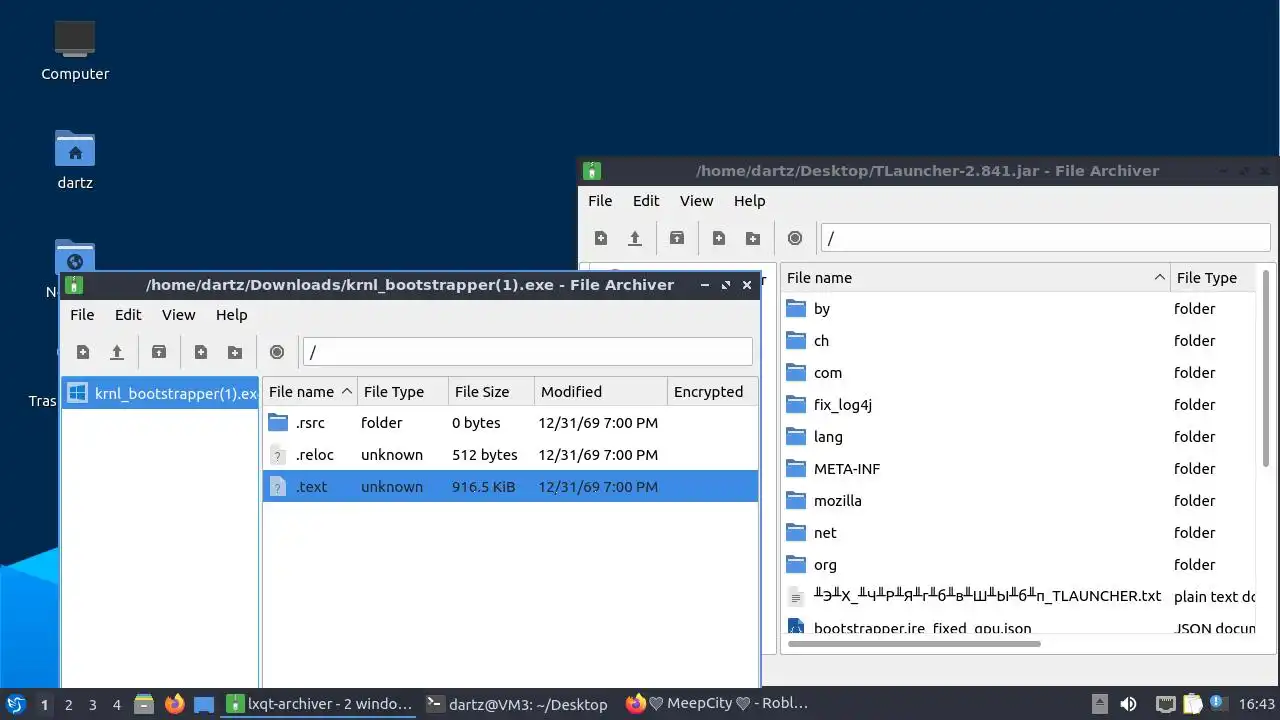Switch to MeepCity Roblox Firefox taskbar button
This screenshot has height=720, width=1280.
[716, 704]
